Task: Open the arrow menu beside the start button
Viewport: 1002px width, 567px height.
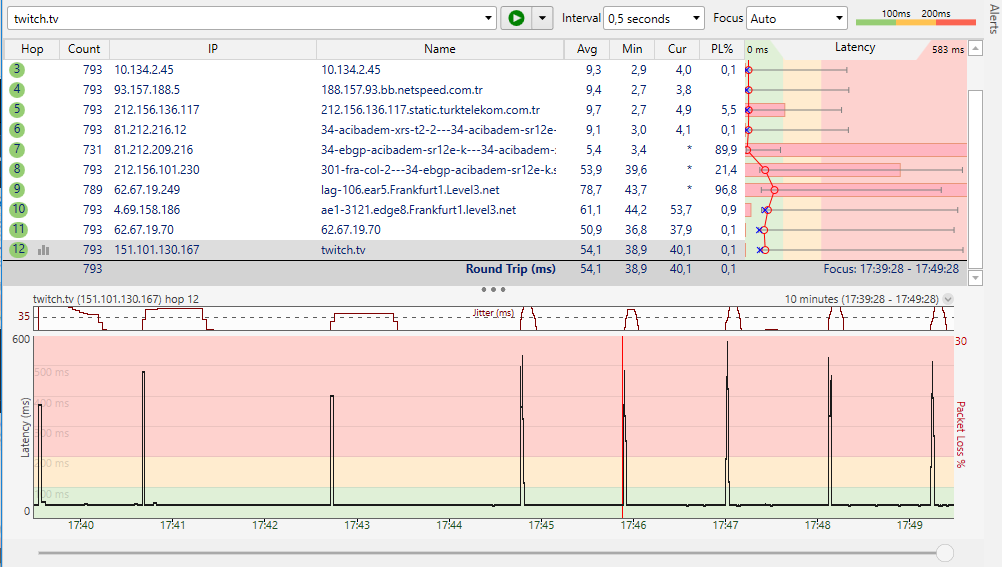Action: click(542, 18)
